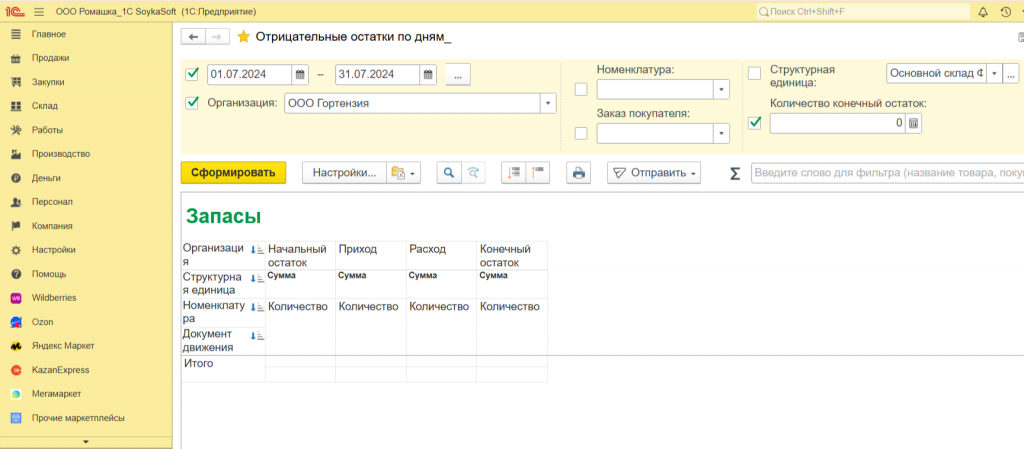
Task: Click the magnifier find icon in toolbar
Action: (x=449, y=173)
